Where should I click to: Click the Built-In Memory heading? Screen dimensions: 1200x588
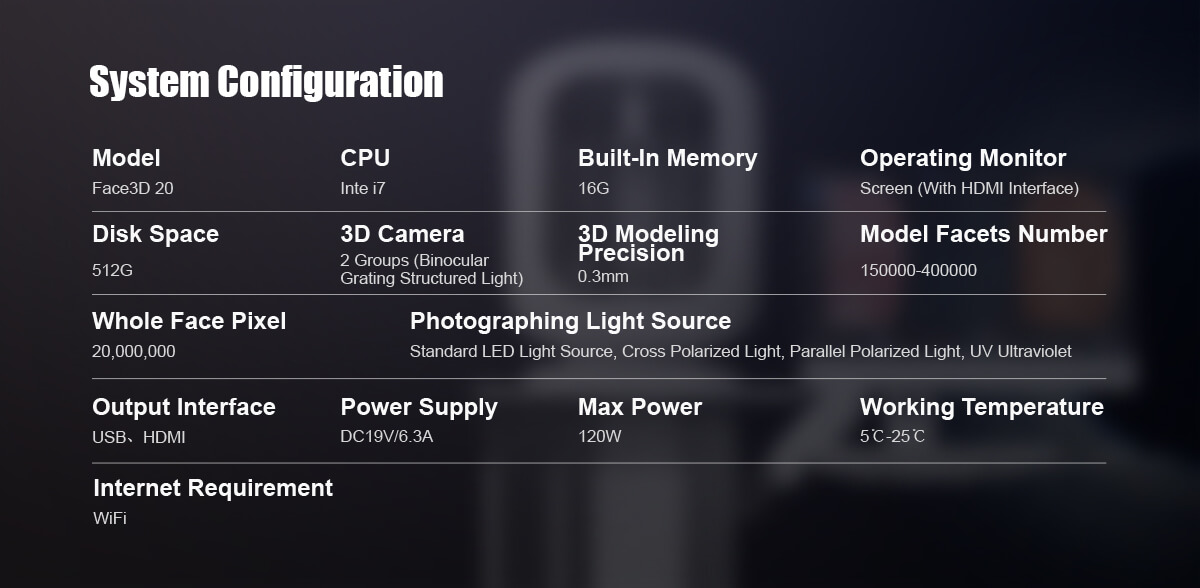tap(667, 158)
